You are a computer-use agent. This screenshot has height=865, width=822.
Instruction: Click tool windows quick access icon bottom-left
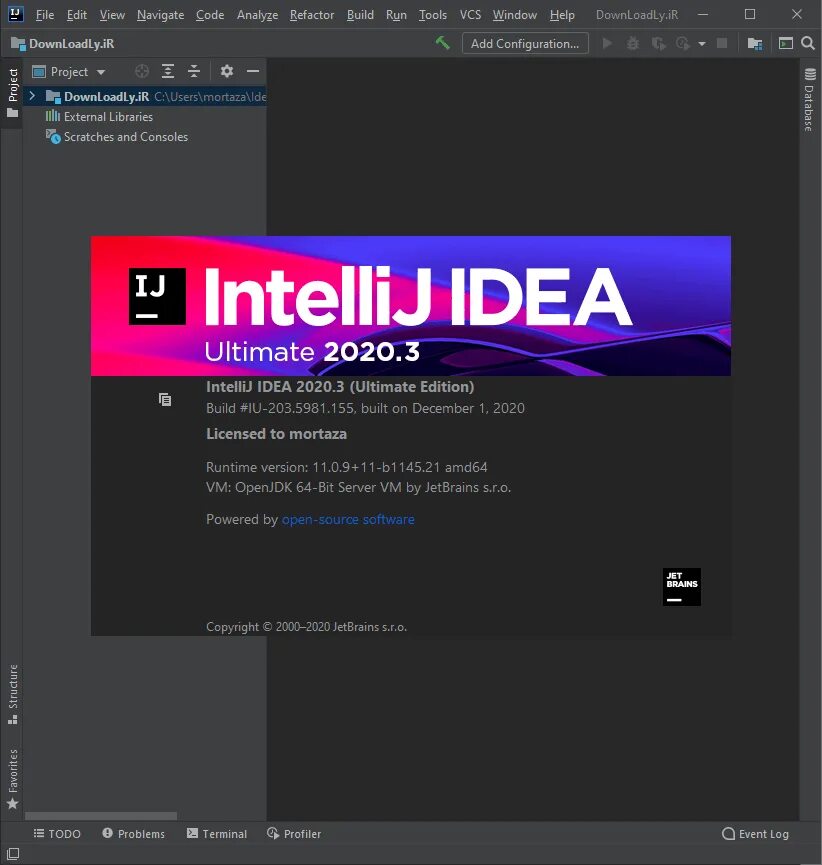(13, 853)
